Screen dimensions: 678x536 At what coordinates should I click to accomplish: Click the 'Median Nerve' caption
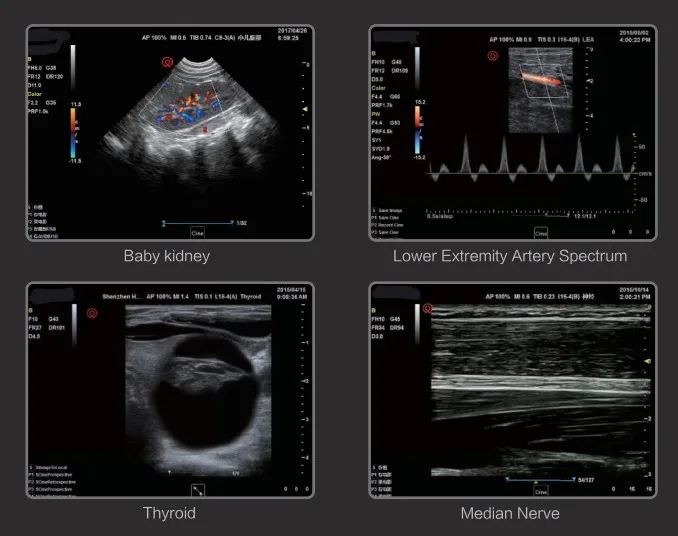[x=510, y=514]
